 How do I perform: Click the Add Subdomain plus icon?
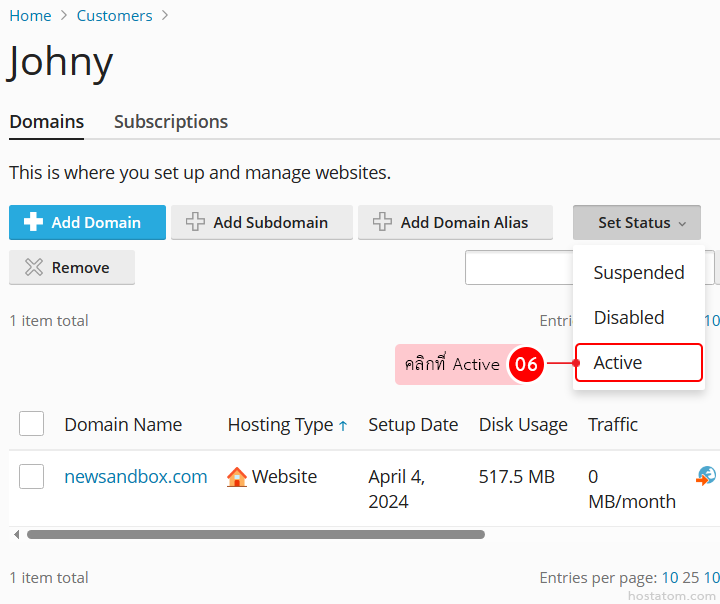[195, 222]
